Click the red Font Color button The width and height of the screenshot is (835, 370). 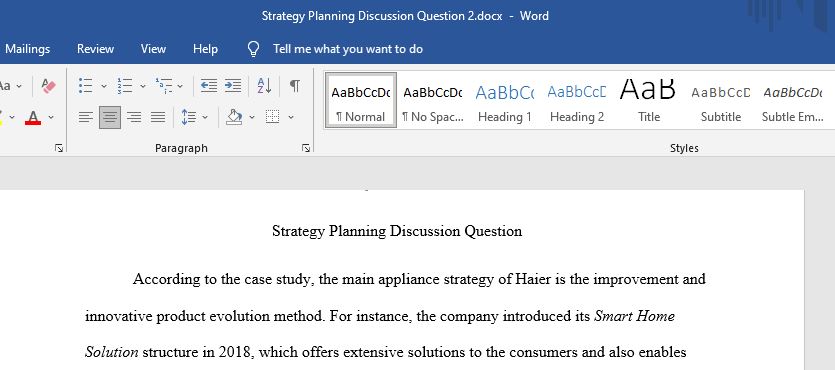(33, 117)
